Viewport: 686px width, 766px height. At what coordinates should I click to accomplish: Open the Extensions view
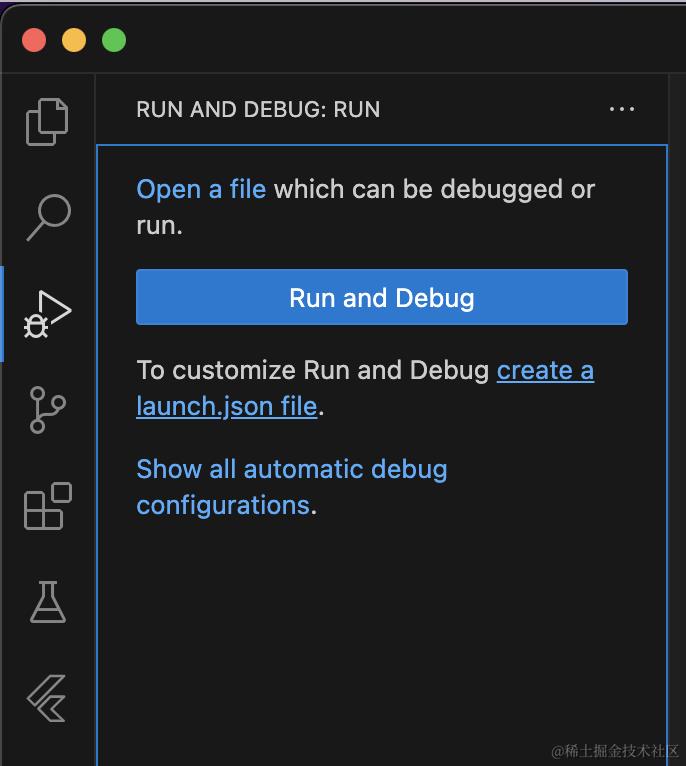tap(48, 506)
